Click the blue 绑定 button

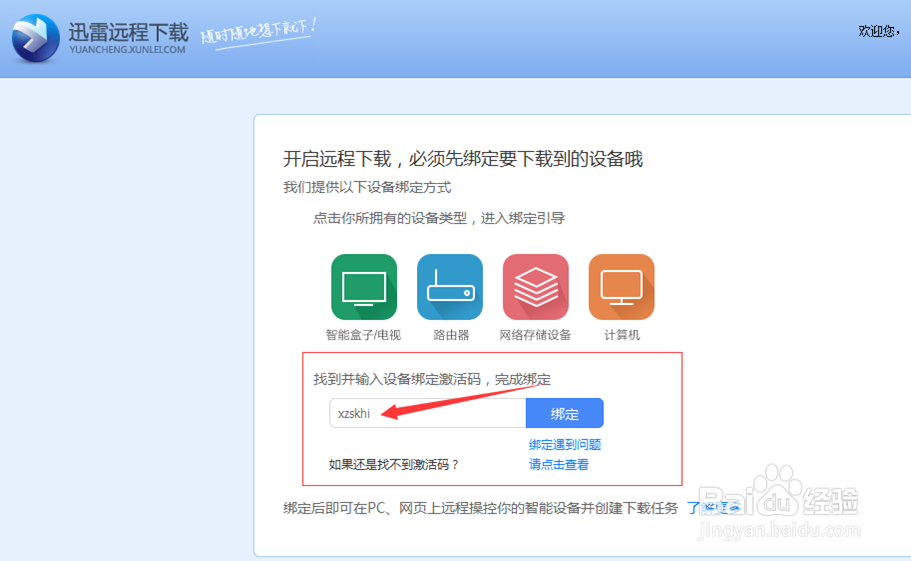click(x=565, y=413)
